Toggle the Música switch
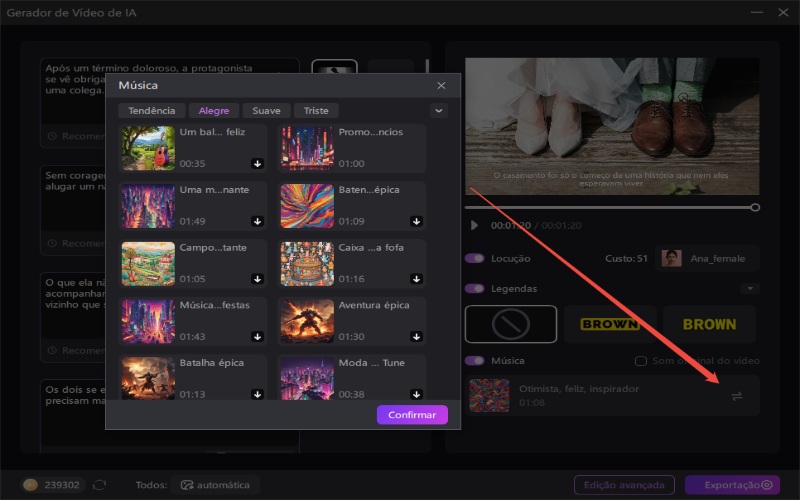 pos(474,361)
